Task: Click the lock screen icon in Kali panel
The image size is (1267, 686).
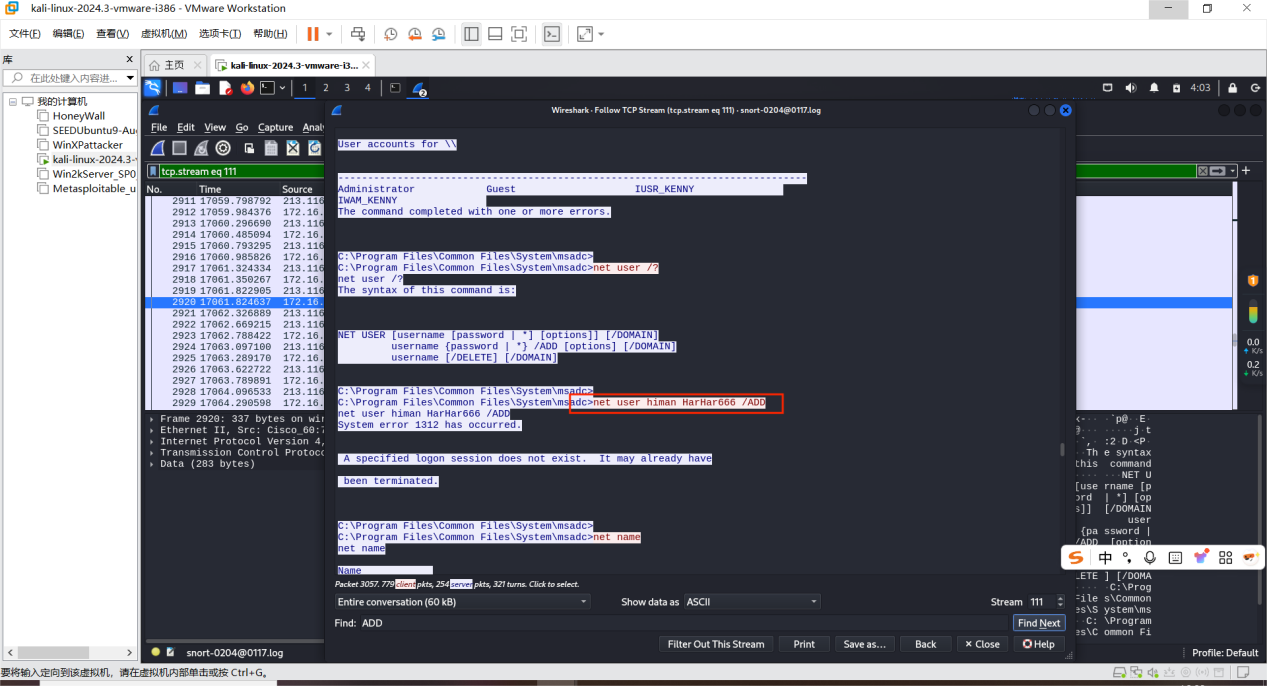Action: [1232, 88]
